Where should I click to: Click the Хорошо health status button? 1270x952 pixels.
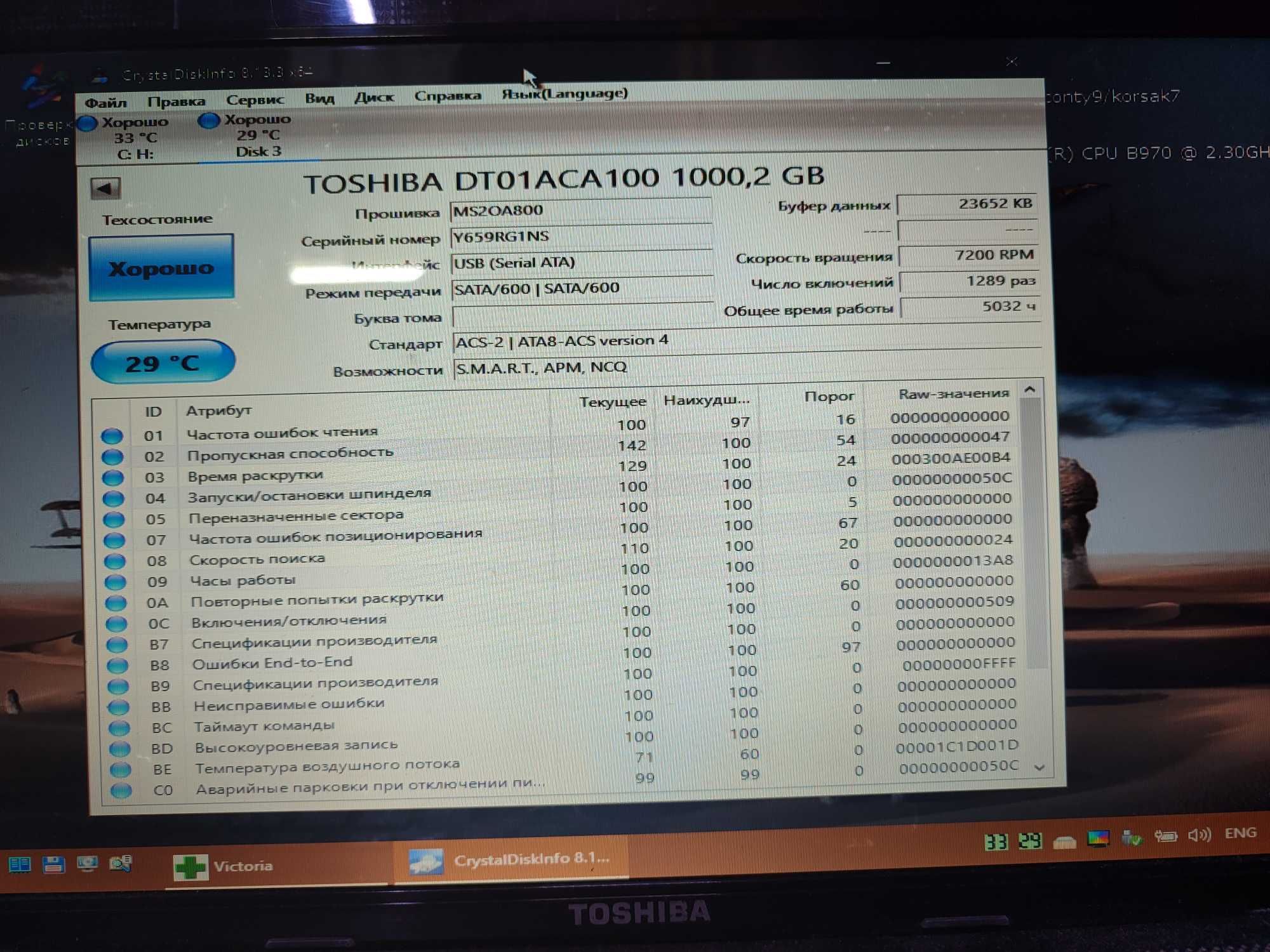161,267
